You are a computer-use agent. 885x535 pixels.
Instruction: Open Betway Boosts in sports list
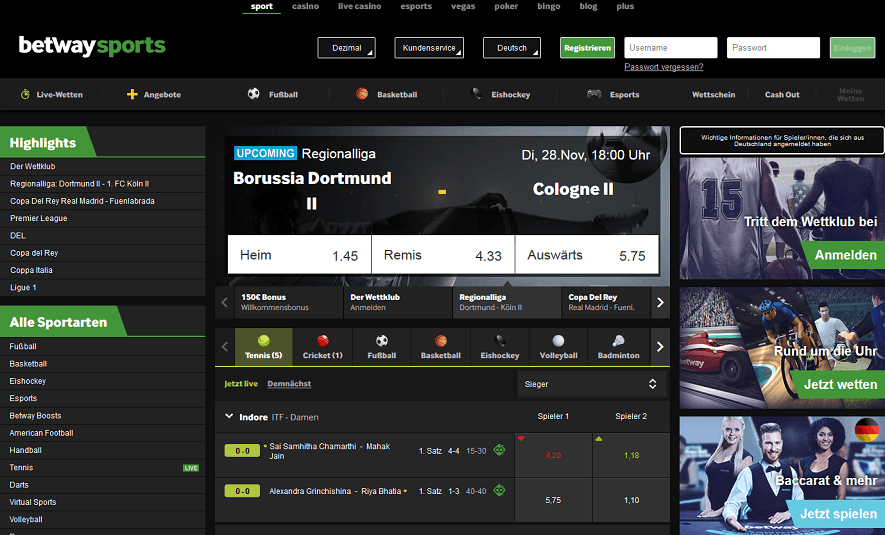click(103, 416)
